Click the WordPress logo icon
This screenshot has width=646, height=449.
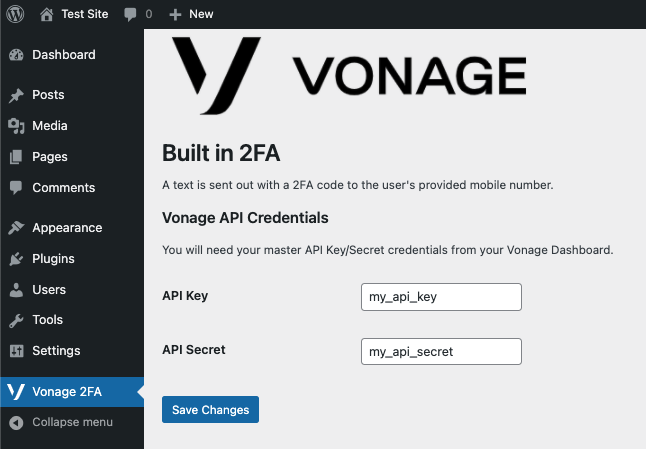(x=15, y=14)
